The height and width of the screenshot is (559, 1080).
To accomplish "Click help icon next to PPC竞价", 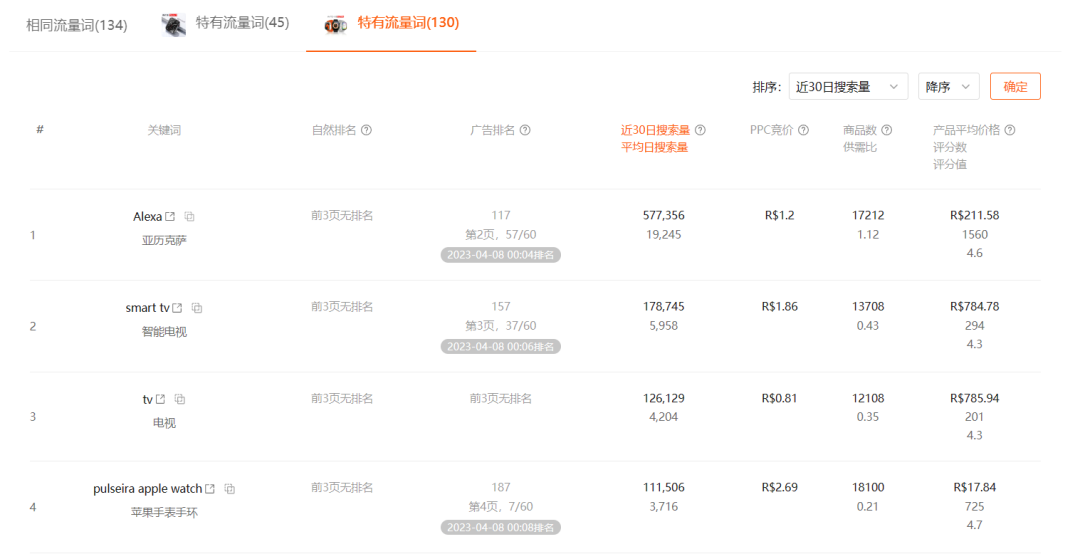I will point(803,130).
